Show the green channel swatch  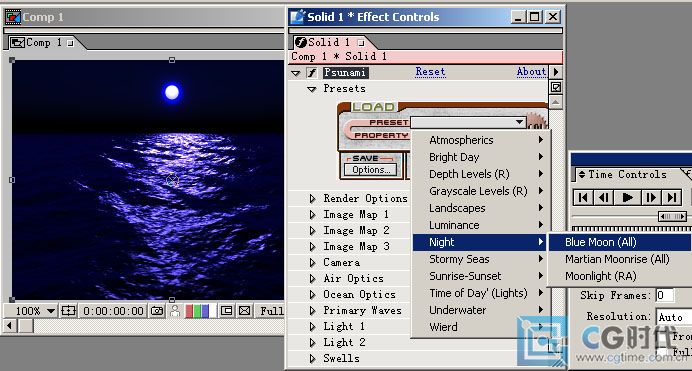tap(197, 311)
